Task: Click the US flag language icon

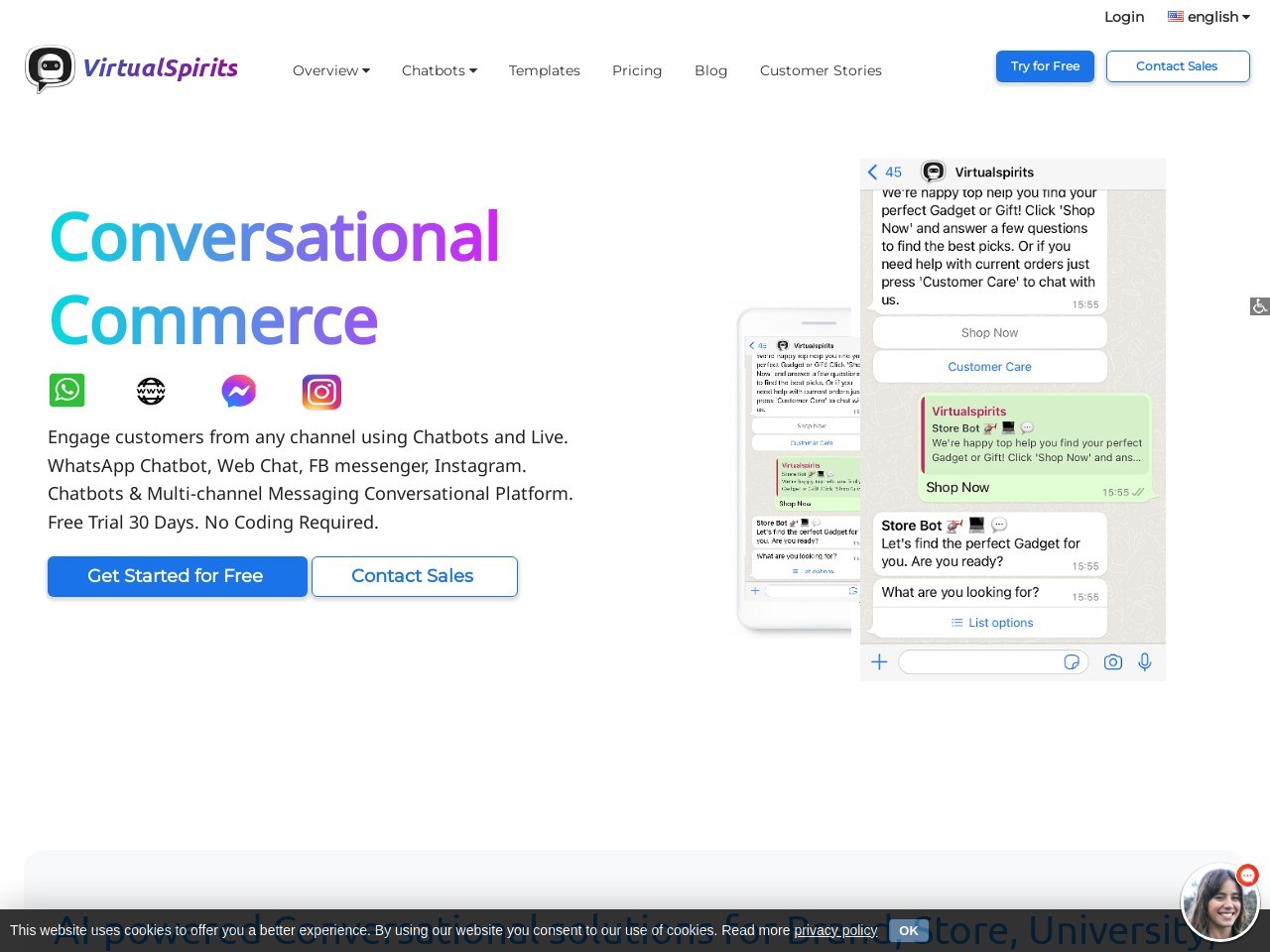Action: pos(1176,16)
